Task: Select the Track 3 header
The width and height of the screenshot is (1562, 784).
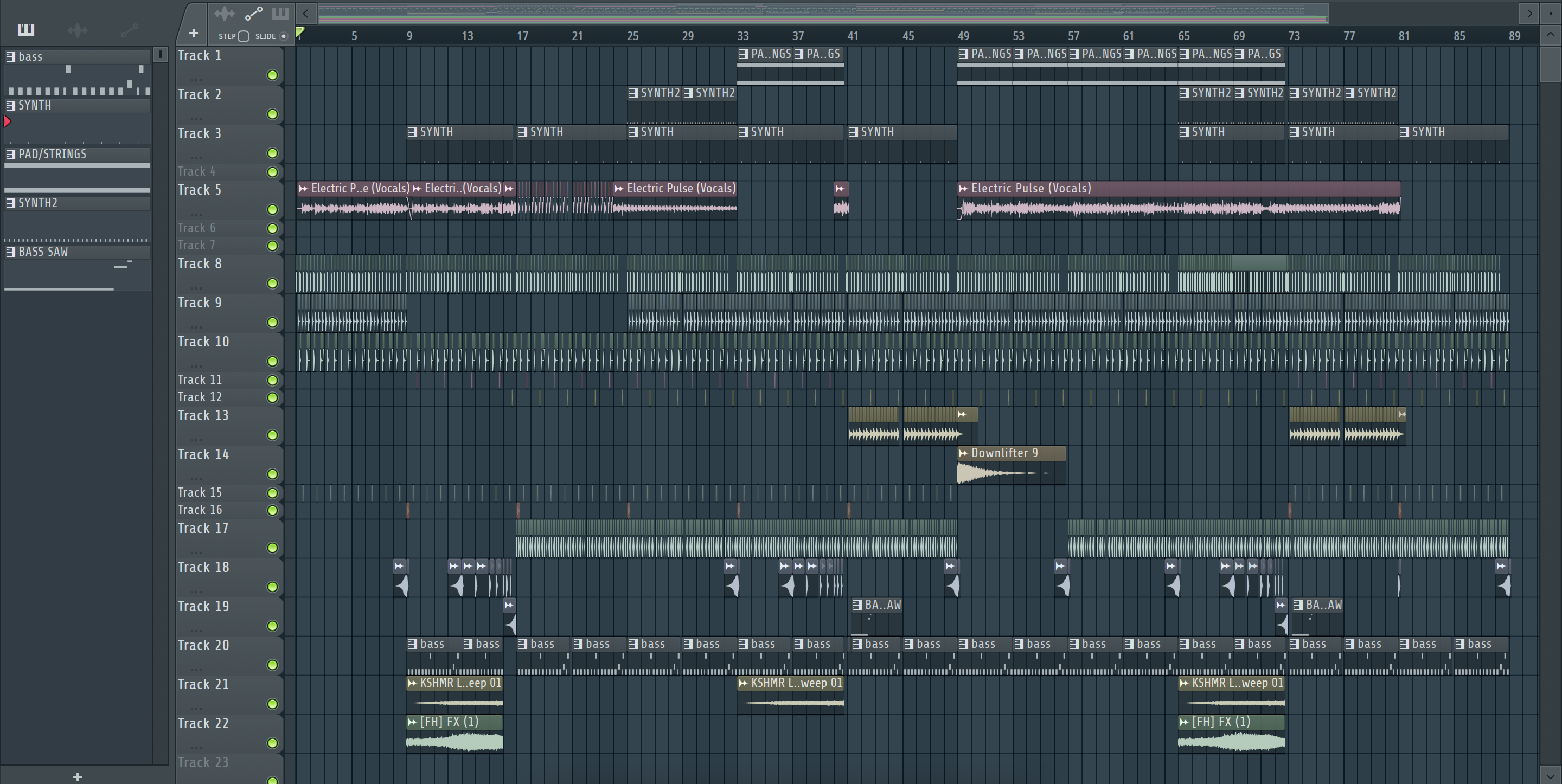Action: click(229, 144)
